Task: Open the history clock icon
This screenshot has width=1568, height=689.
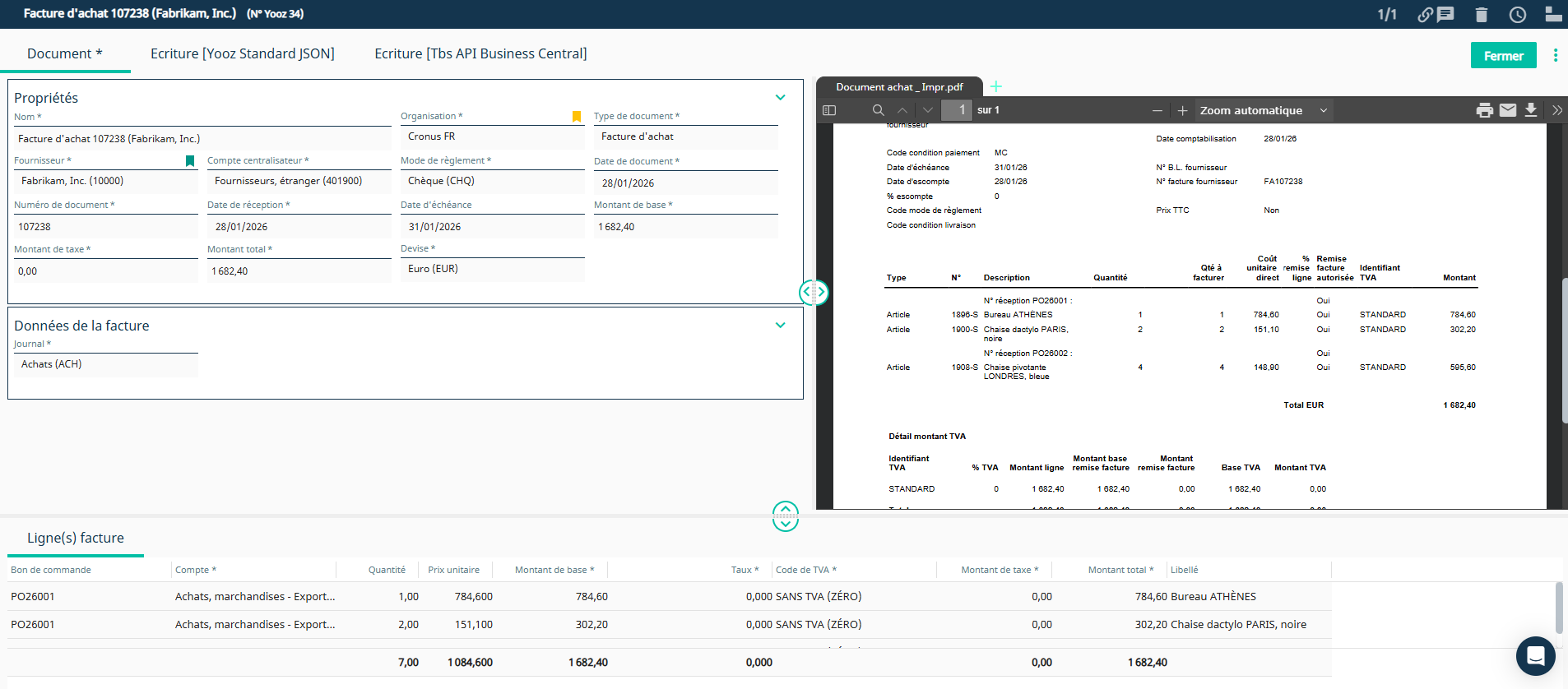Action: point(1518,15)
